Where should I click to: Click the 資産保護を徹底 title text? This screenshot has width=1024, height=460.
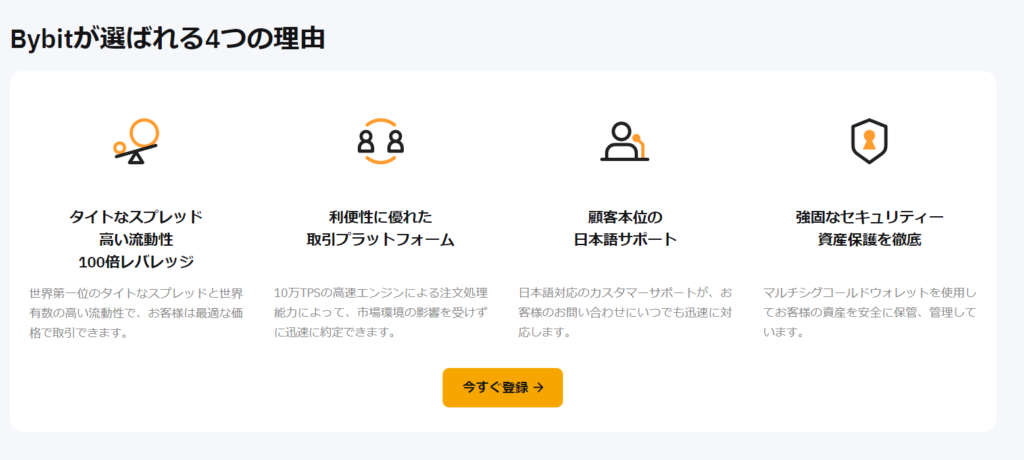click(869, 239)
